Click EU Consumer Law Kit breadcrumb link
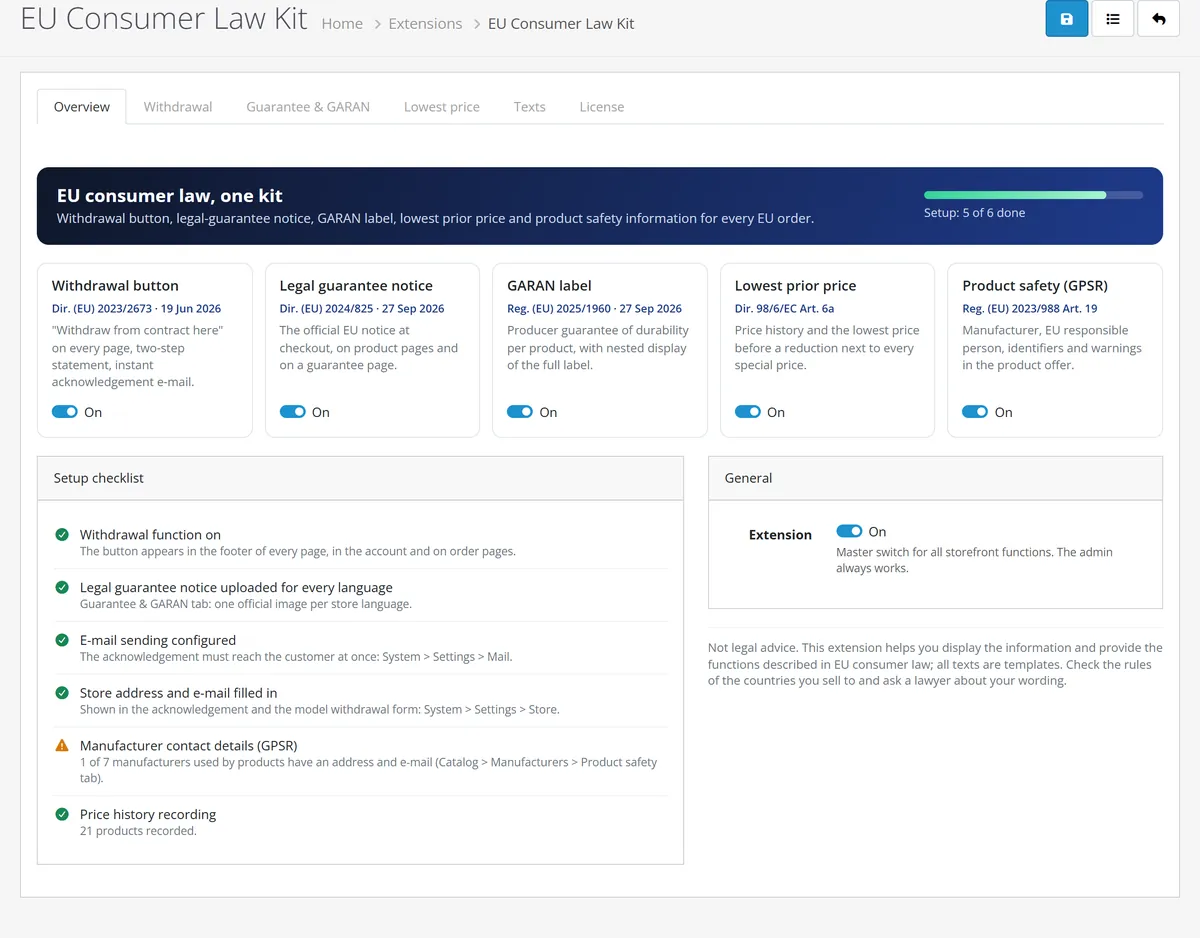Image resolution: width=1200 pixels, height=938 pixels. (x=561, y=24)
